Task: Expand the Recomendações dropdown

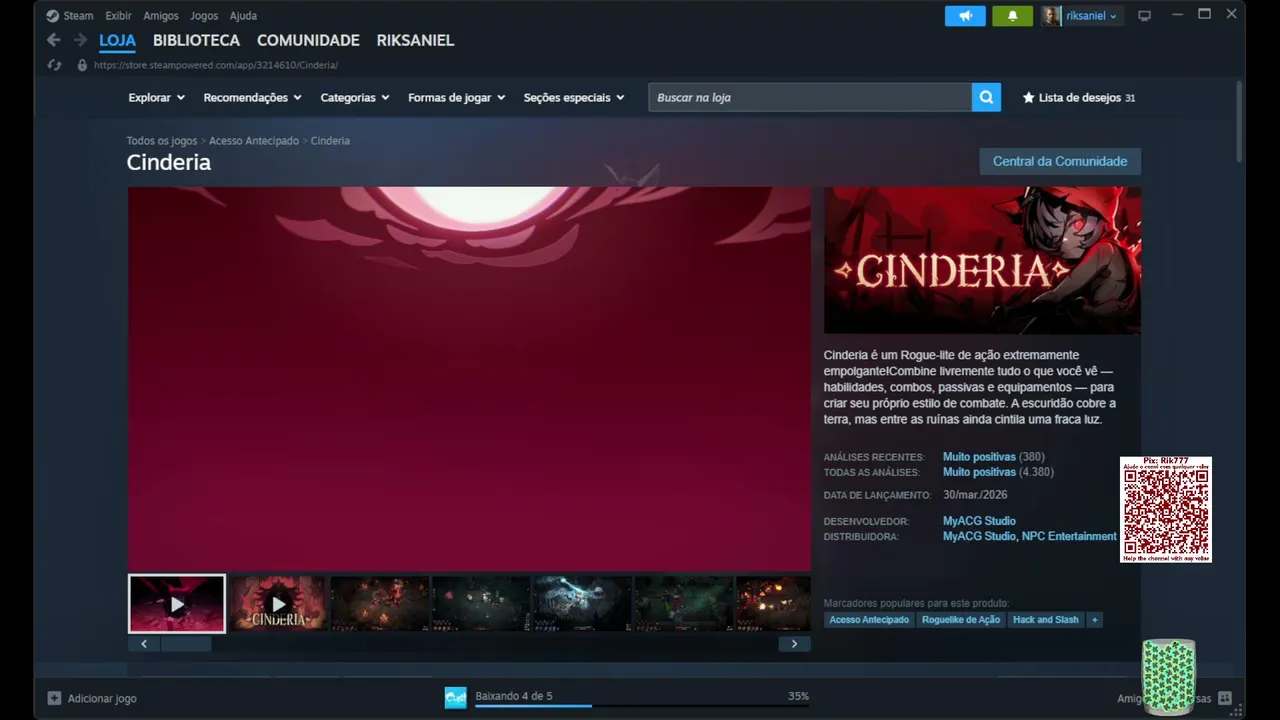Action: [x=253, y=98]
